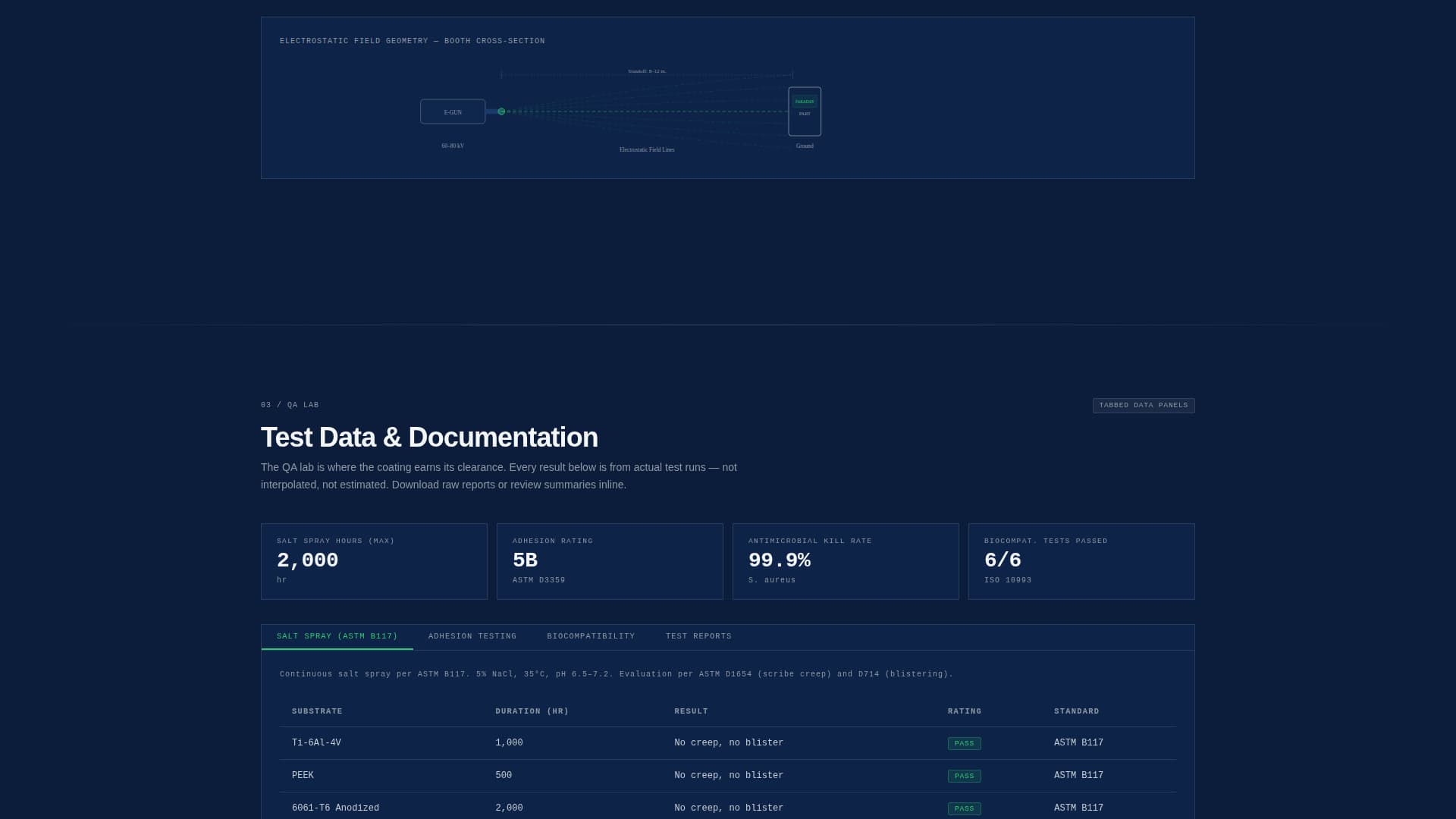Click the green emitter node on the E-GUN
Screen dimensions: 1456x819
tap(501, 111)
